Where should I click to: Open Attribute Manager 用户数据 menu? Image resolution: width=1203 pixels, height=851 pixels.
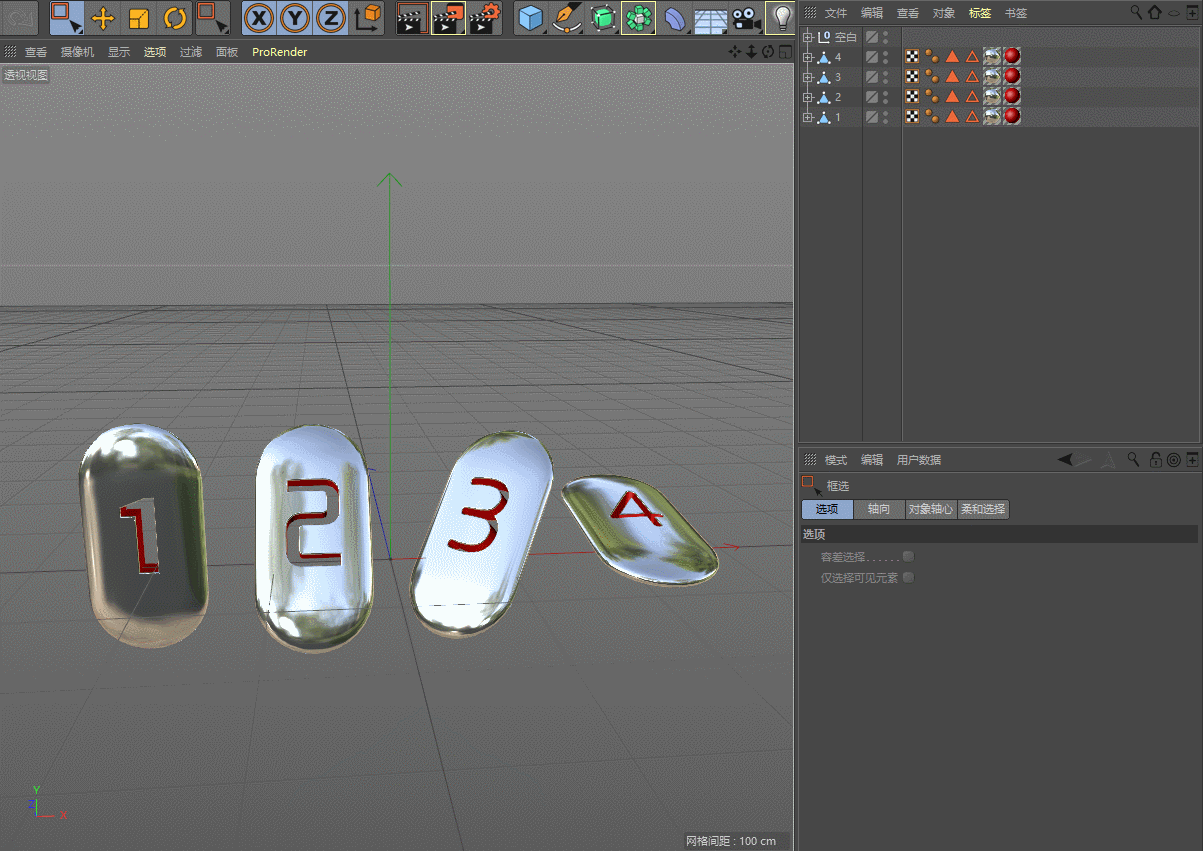919,460
